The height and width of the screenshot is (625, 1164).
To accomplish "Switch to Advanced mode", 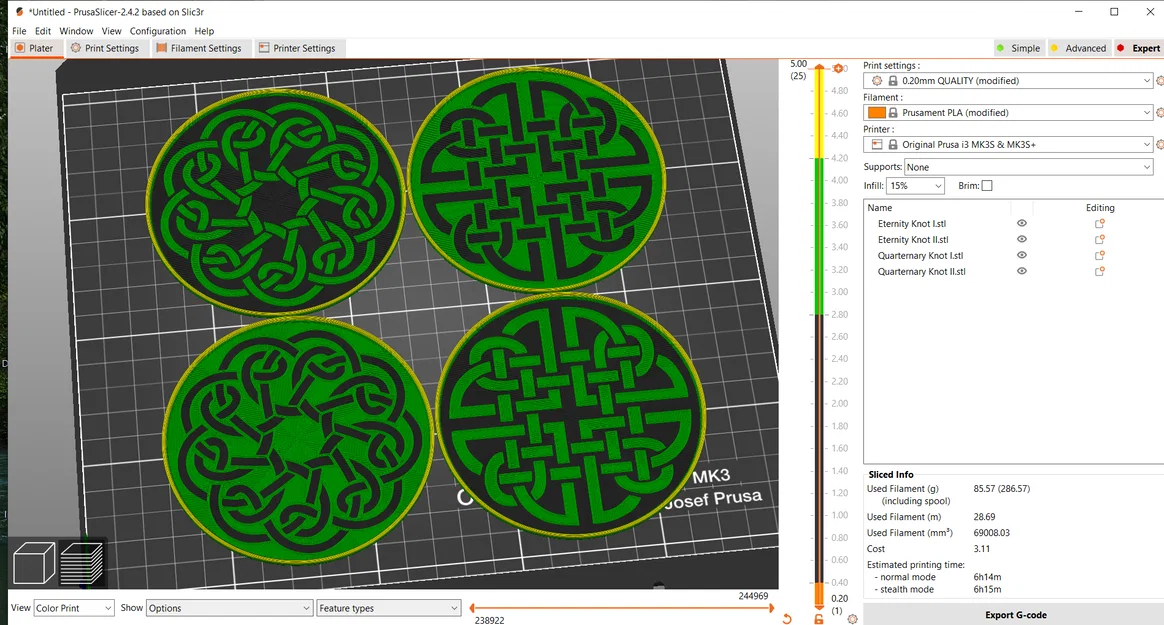I will [x=1078, y=48].
